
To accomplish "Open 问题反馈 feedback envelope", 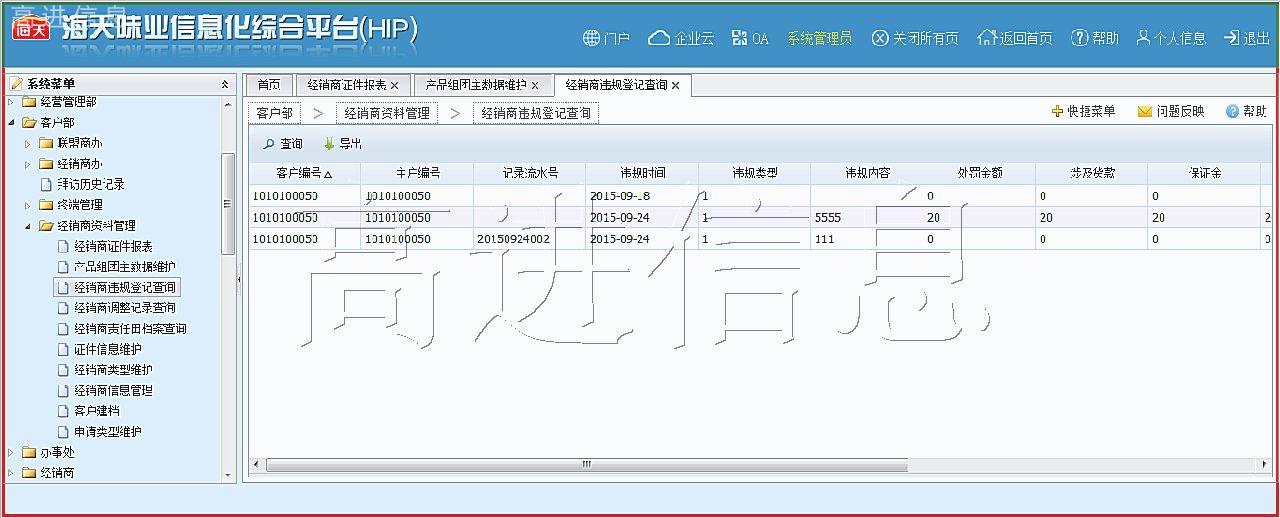I will point(1170,112).
